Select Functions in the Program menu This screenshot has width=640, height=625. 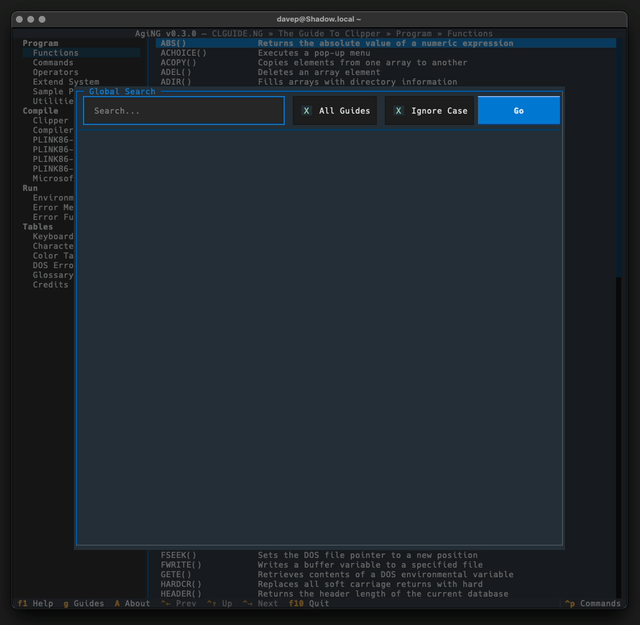coord(55,53)
